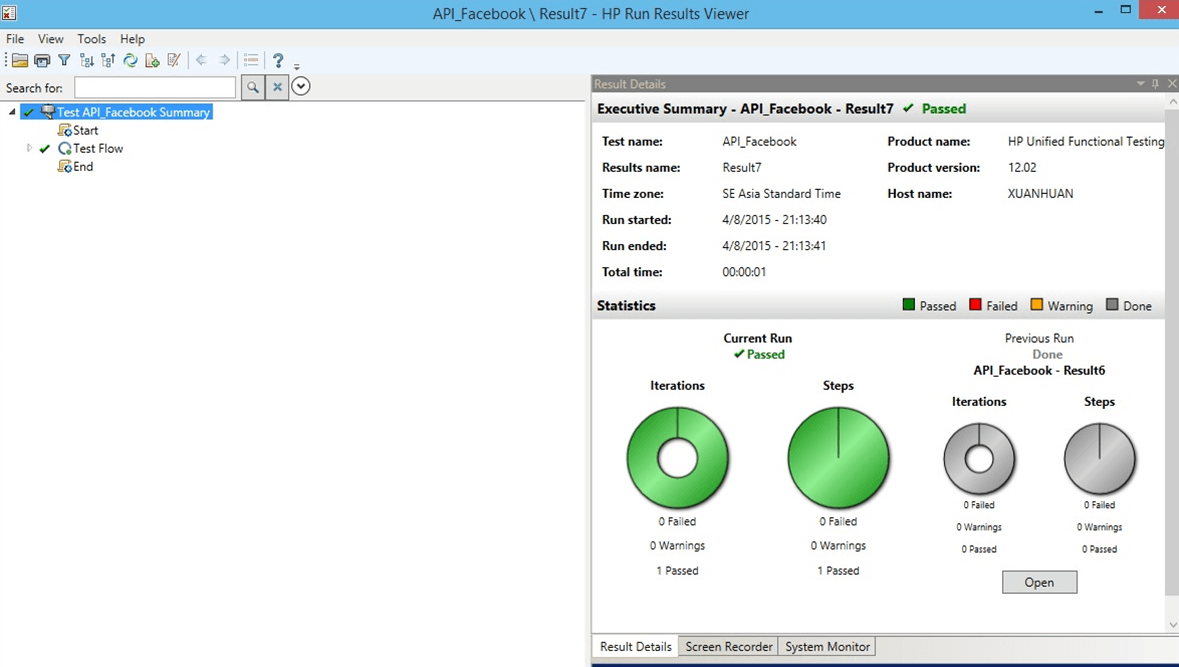Click inside the Search for field
This screenshot has width=1179, height=667.
155,87
